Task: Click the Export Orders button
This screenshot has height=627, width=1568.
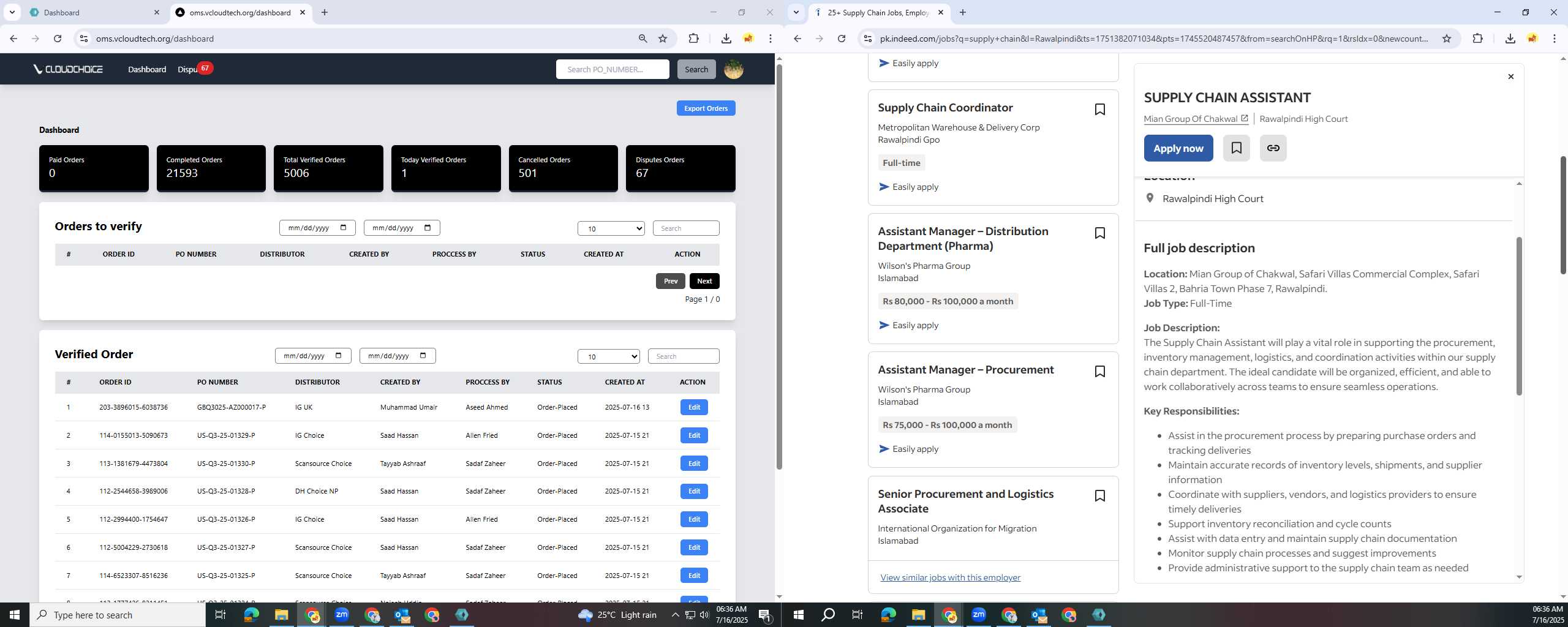Action: point(706,108)
